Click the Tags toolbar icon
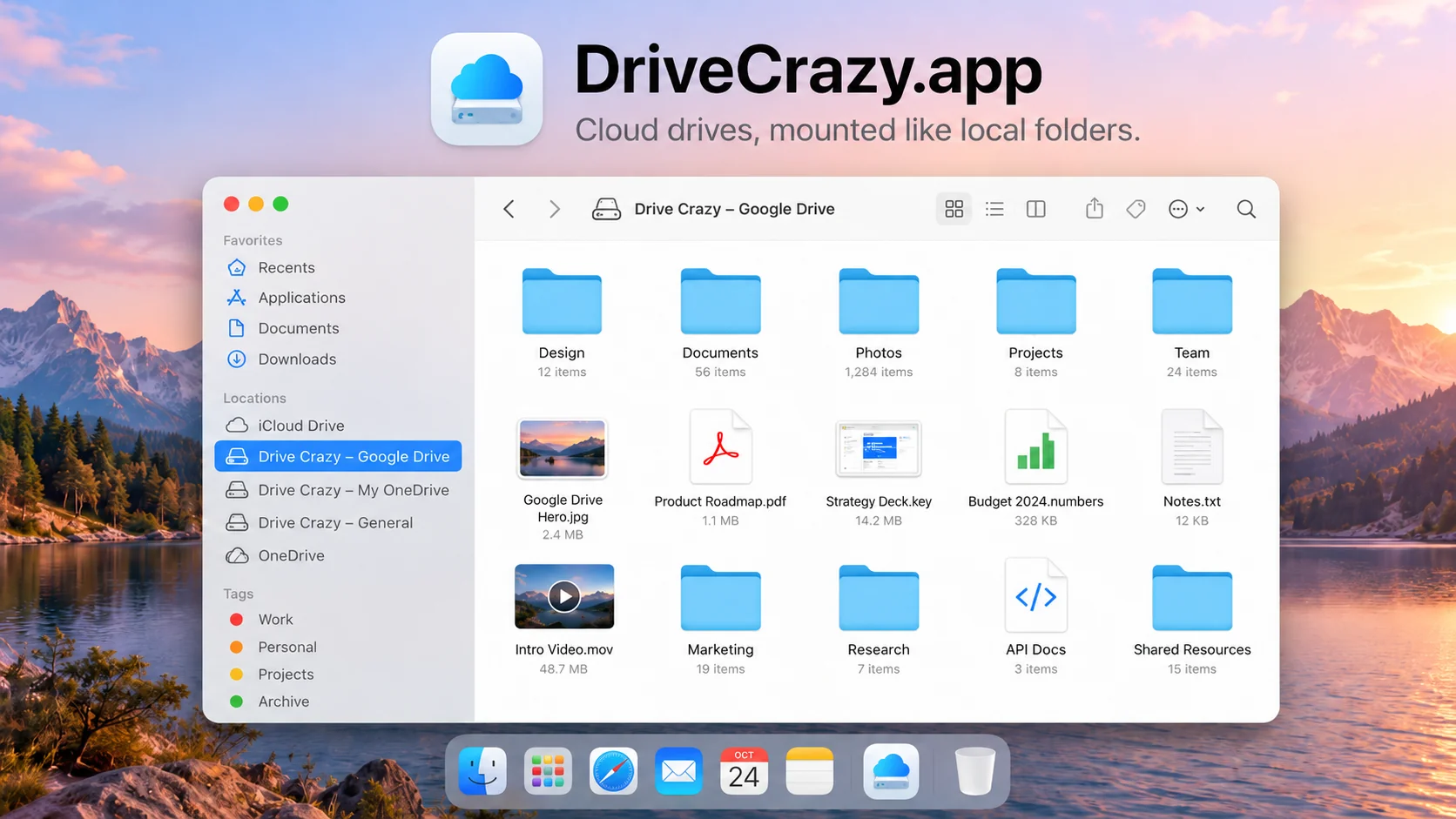The height and width of the screenshot is (819, 1456). click(x=1136, y=209)
